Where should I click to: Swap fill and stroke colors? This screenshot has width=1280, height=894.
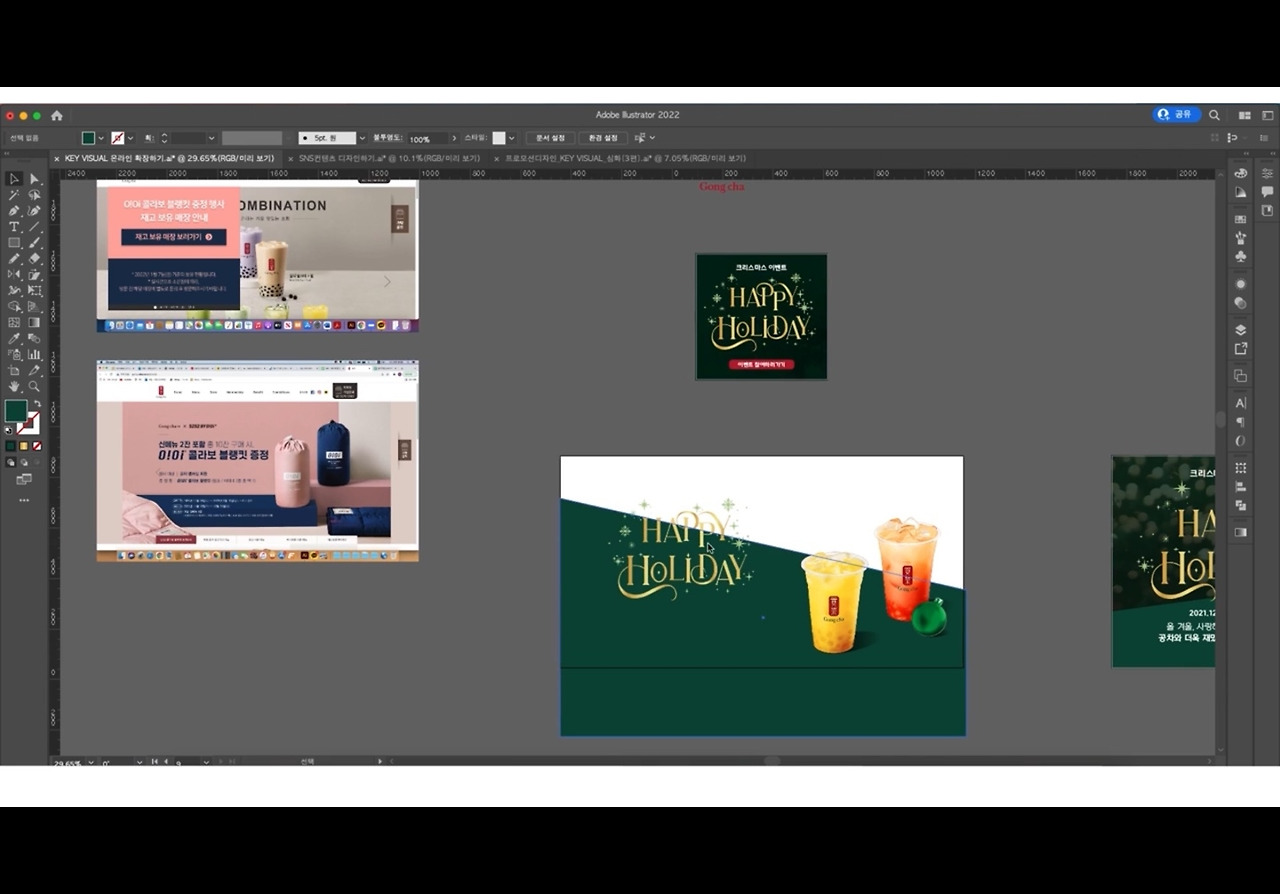37,403
